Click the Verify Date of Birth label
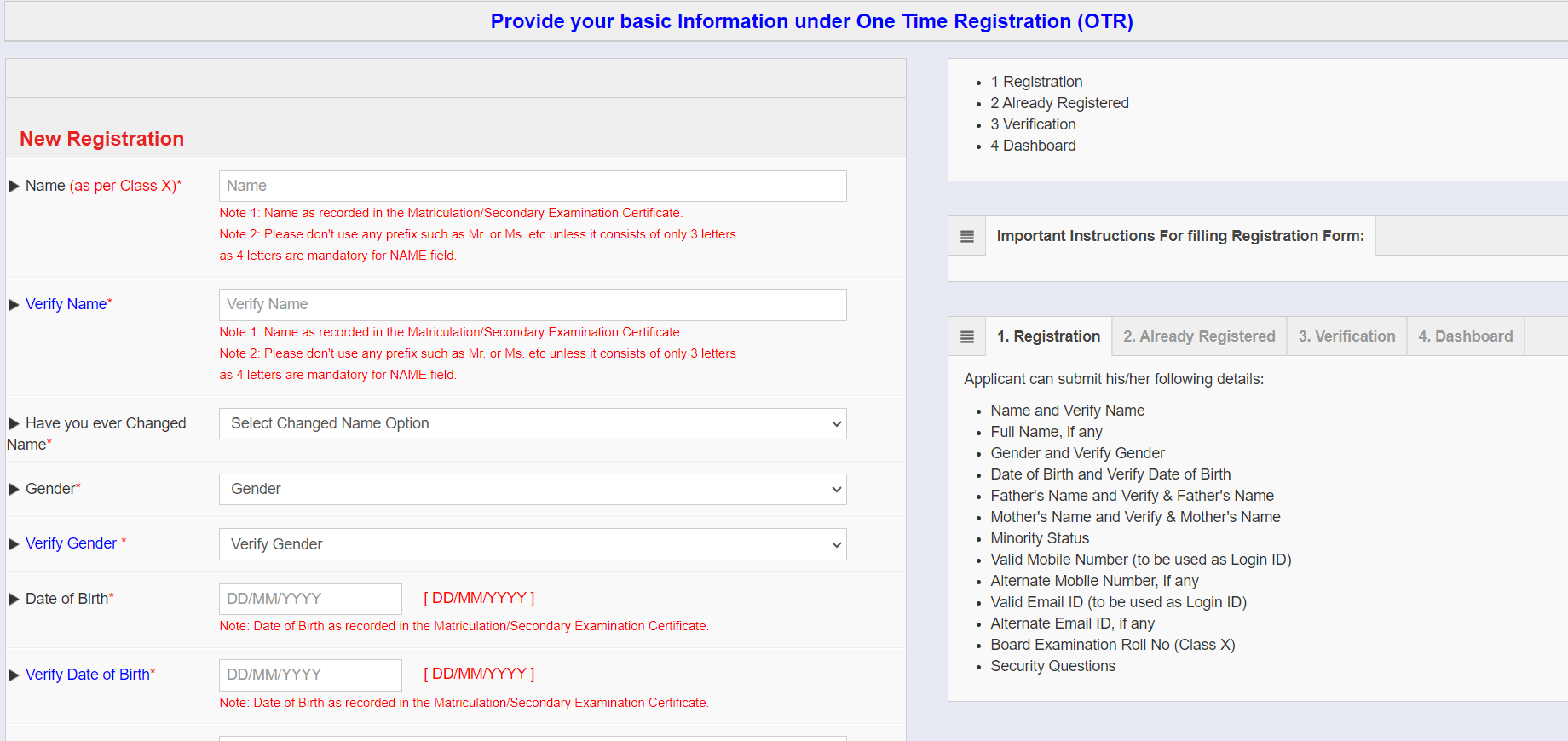This screenshot has height=741, width=1568. pos(88,675)
